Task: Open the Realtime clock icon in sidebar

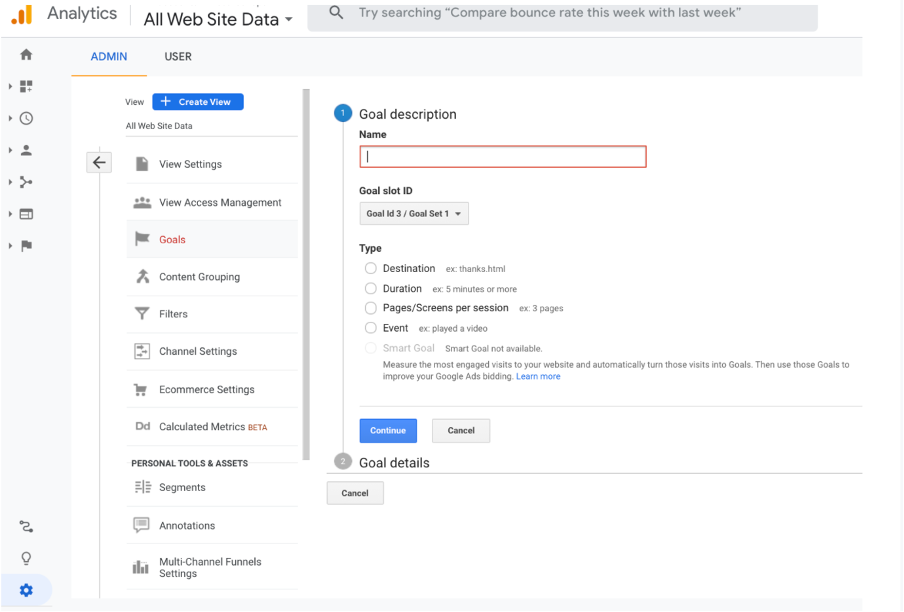Action: 26,118
